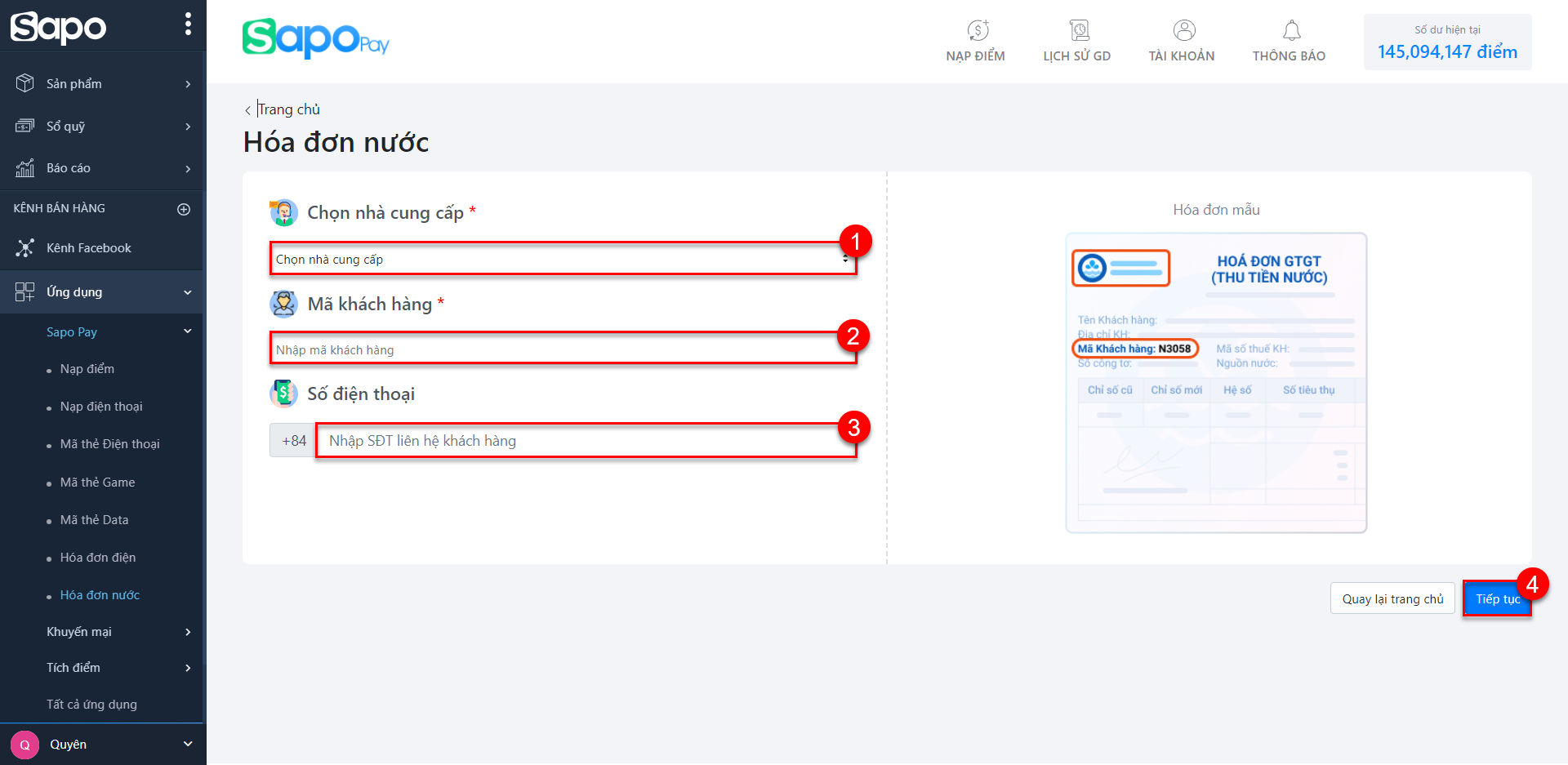1568x765 pixels.
Task: Expand the Báo cáo submenu arrow
Action: tap(188, 169)
